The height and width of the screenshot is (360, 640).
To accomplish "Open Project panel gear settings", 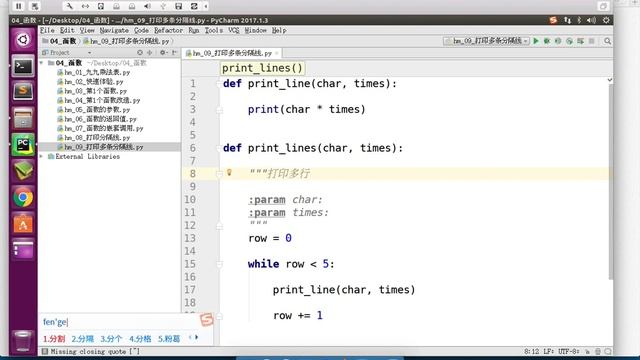I will pos(163,53).
